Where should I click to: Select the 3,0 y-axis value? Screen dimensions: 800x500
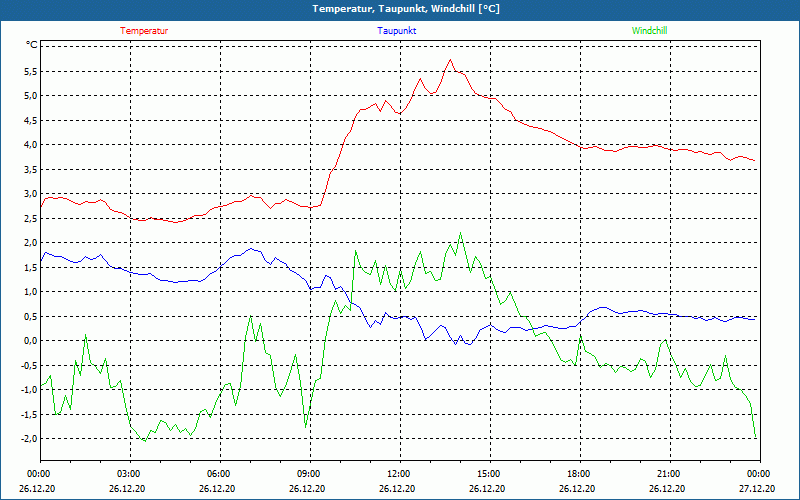pos(31,194)
